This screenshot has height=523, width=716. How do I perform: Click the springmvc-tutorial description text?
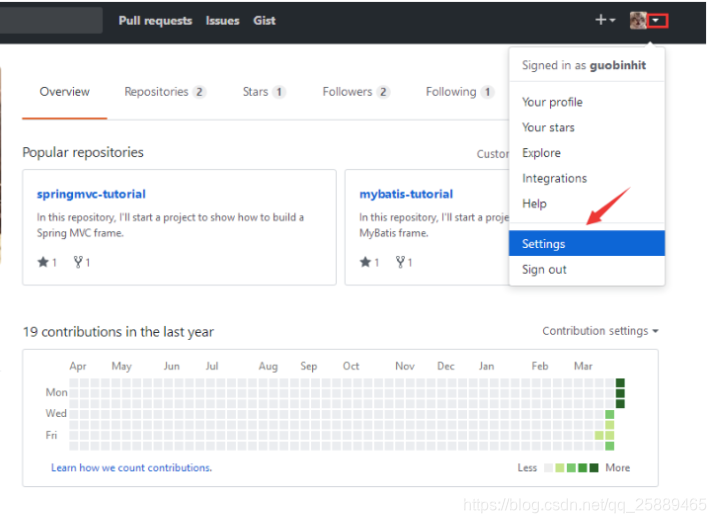click(x=170, y=225)
